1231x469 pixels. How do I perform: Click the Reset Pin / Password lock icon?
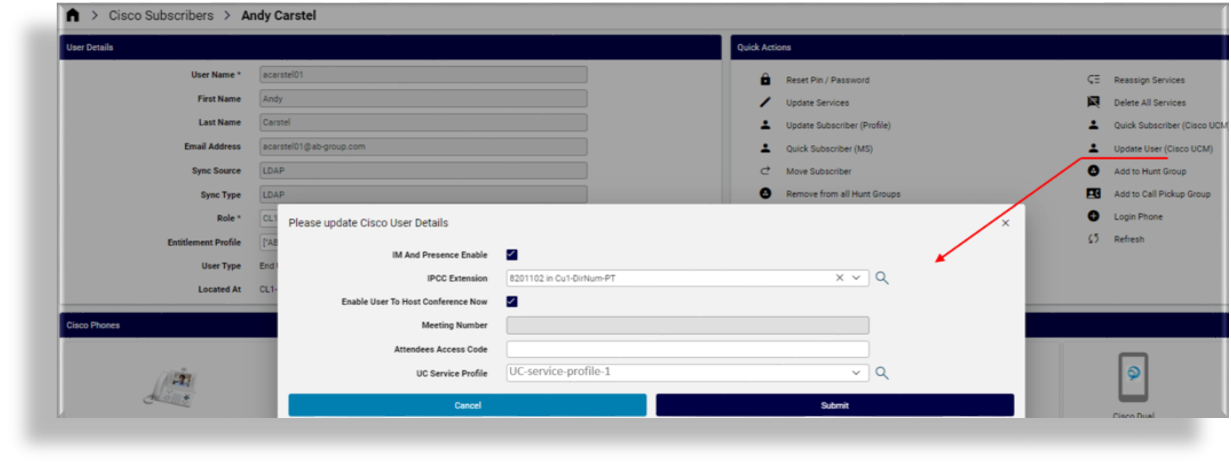point(765,80)
